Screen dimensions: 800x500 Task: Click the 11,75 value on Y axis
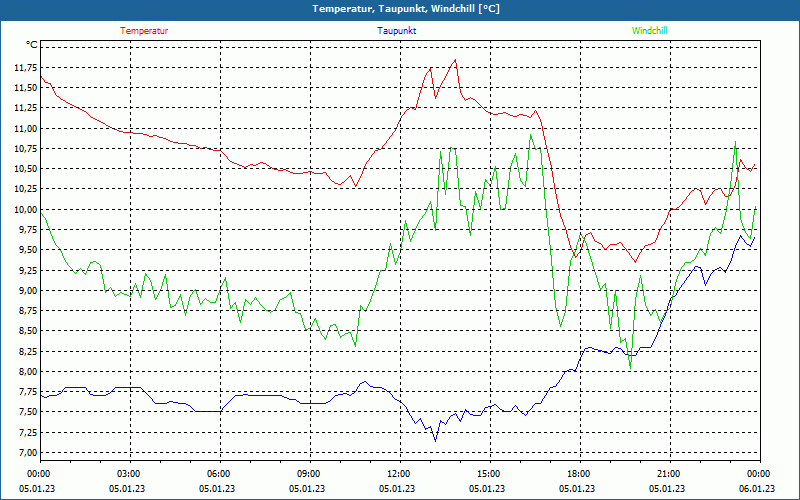[x=27, y=67]
